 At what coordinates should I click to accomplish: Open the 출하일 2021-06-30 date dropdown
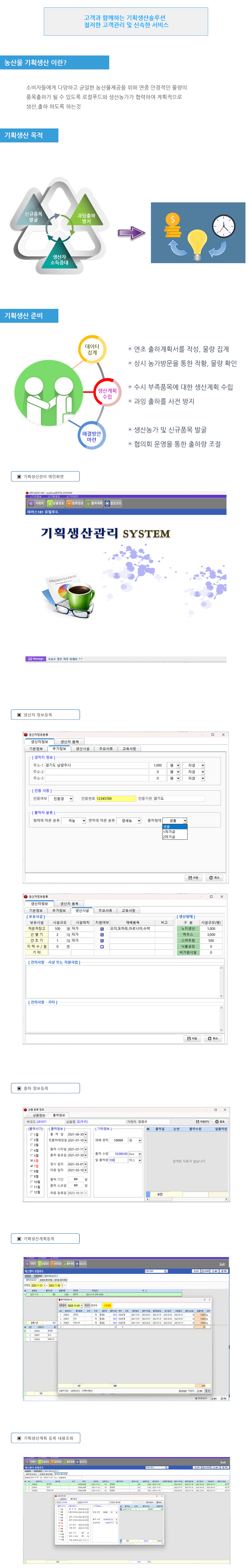(x=86, y=1135)
